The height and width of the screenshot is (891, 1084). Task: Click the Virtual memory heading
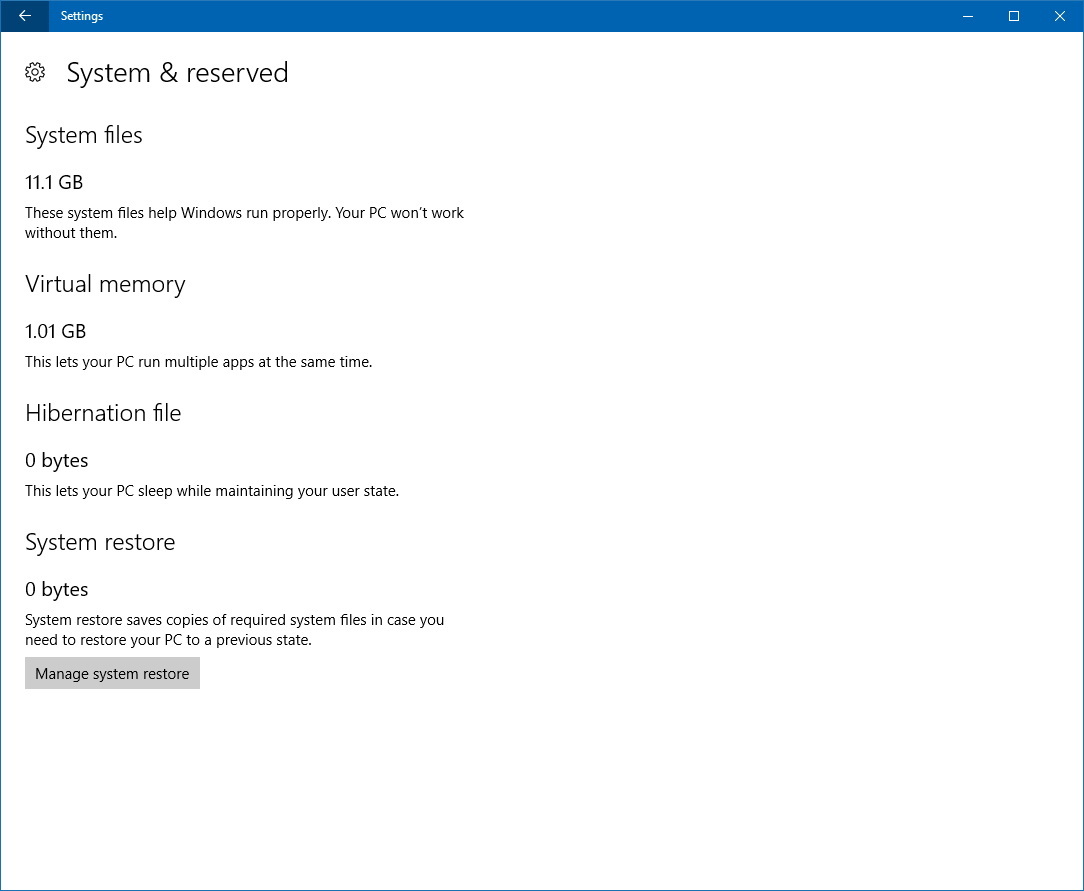105,284
